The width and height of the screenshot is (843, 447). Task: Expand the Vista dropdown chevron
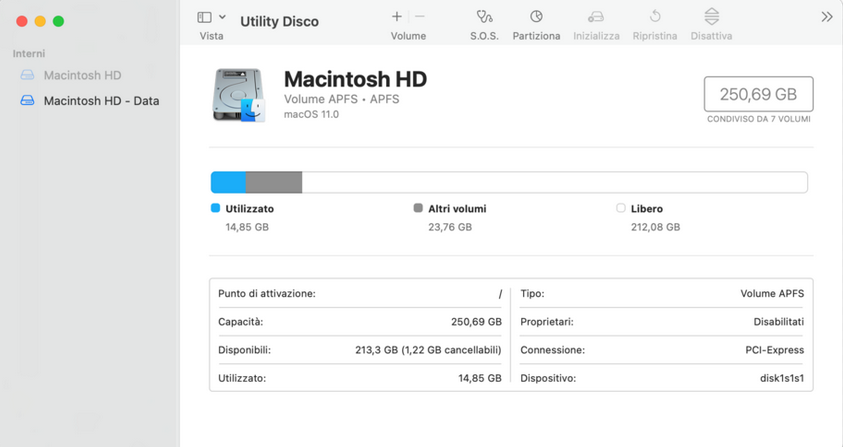click(222, 17)
